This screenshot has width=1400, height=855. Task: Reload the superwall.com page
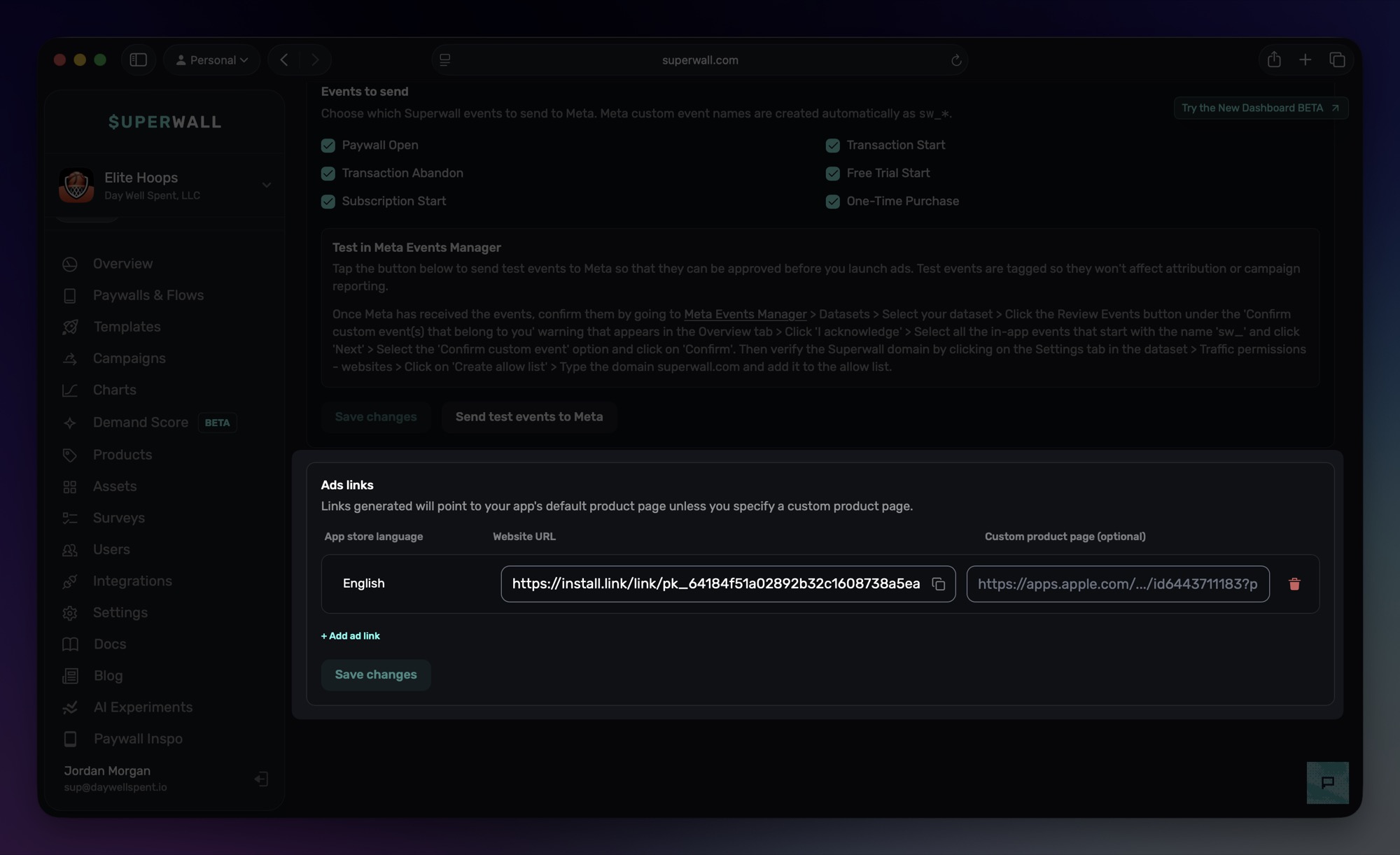point(956,60)
